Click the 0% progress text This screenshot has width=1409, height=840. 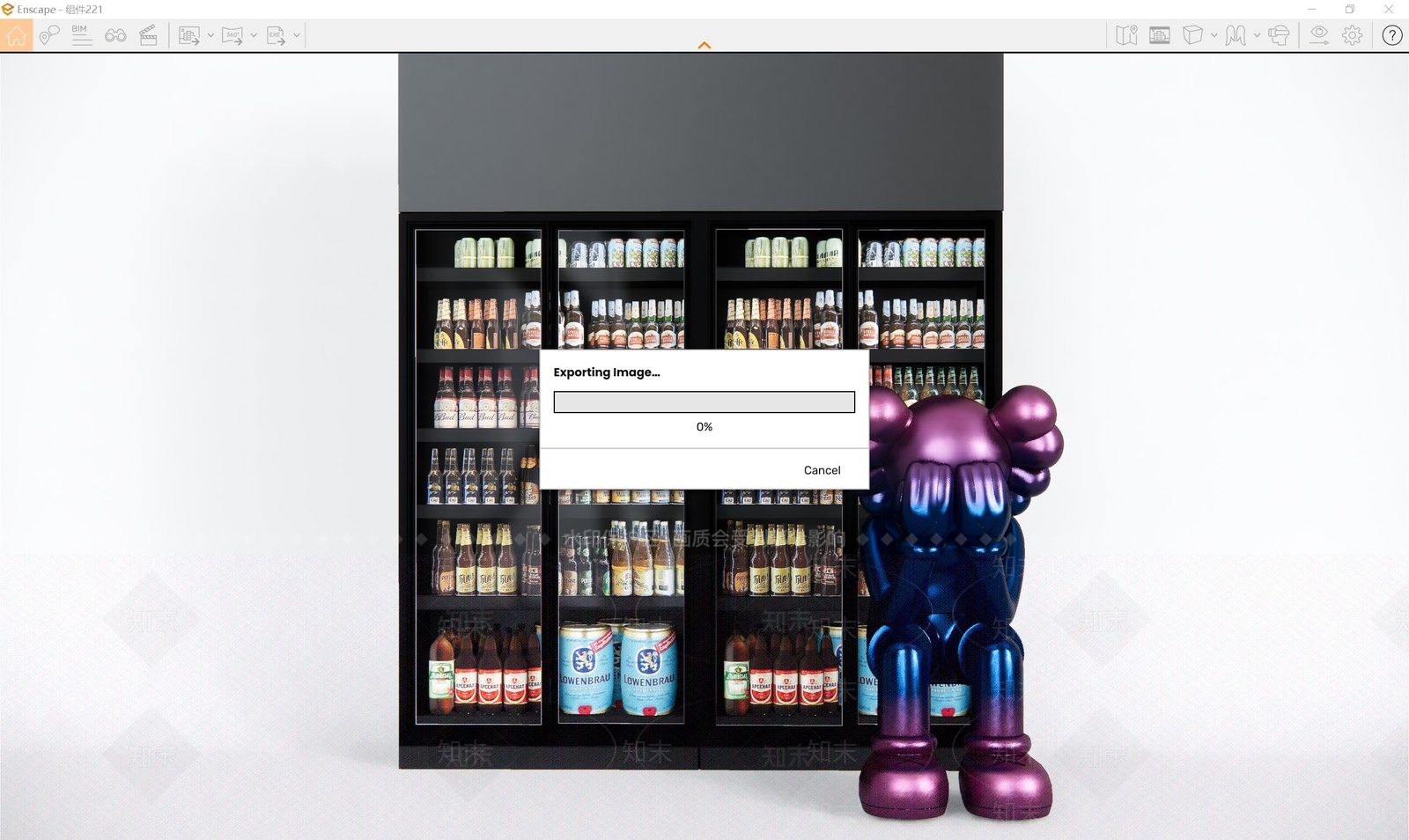[x=704, y=426]
